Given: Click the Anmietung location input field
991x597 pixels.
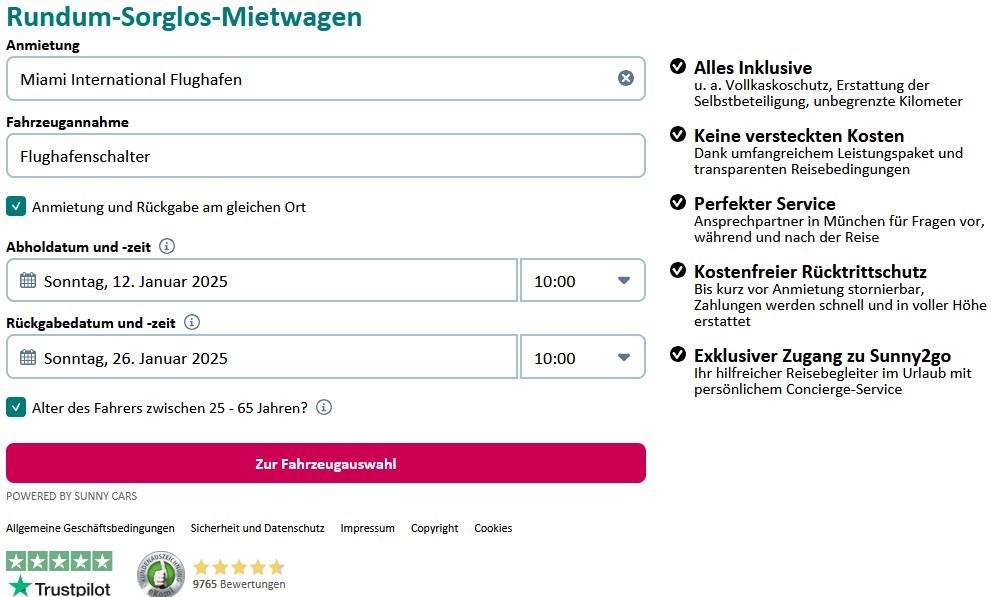Looking at the screenshot, I should tap(316, 78).
